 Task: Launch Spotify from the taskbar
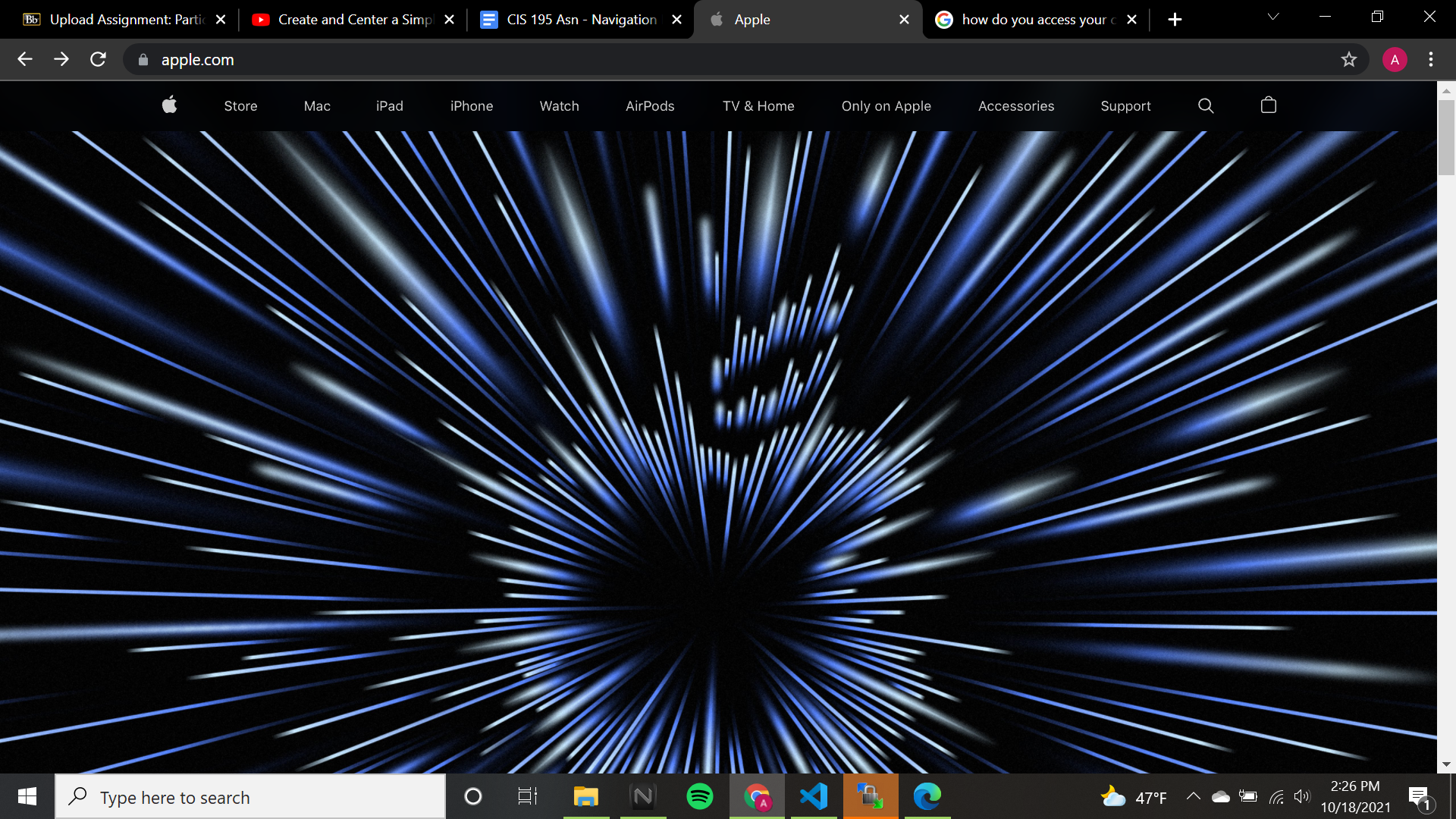(x=699, y=796)
